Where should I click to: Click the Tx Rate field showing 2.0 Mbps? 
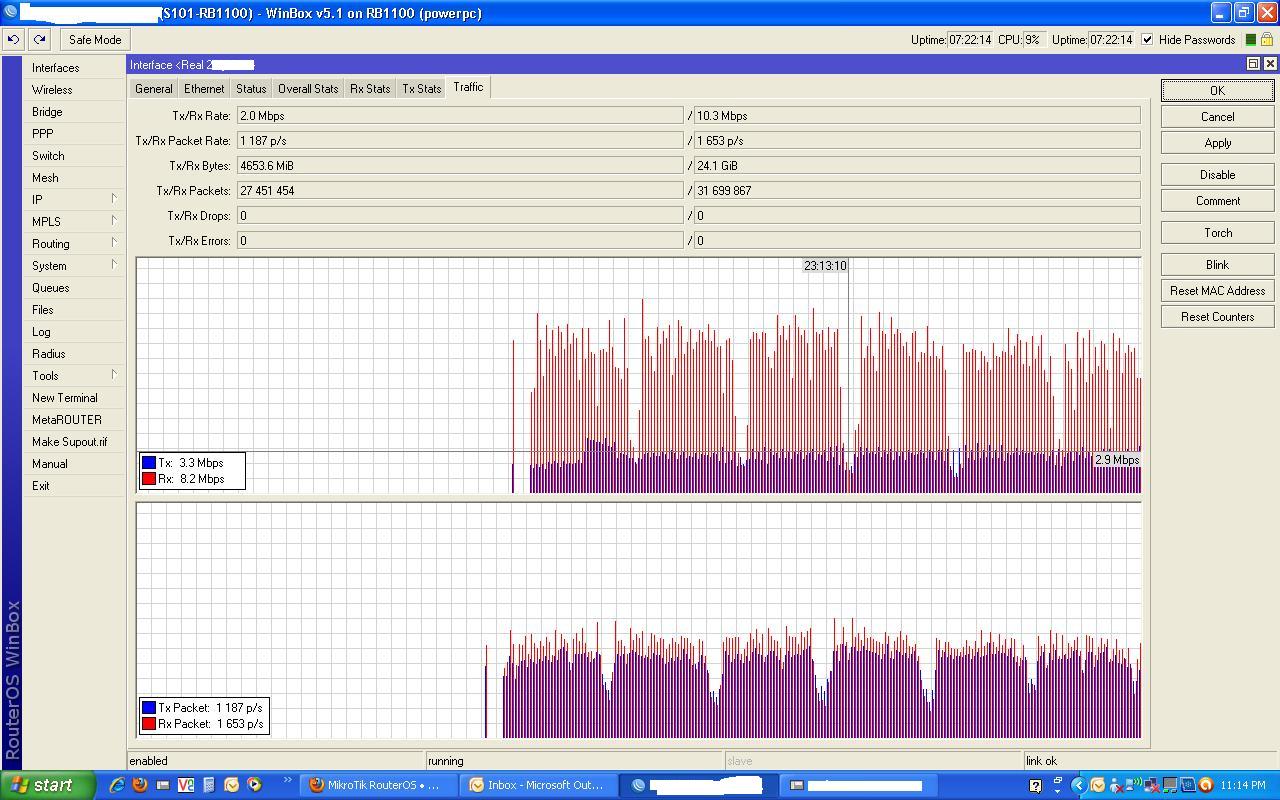tap(460, 116)
